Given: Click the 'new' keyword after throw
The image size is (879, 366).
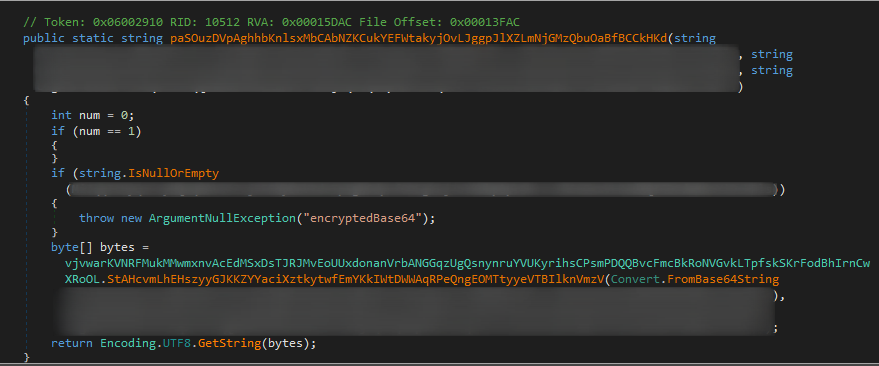Looking at the screenshot, I should [131, 218].
